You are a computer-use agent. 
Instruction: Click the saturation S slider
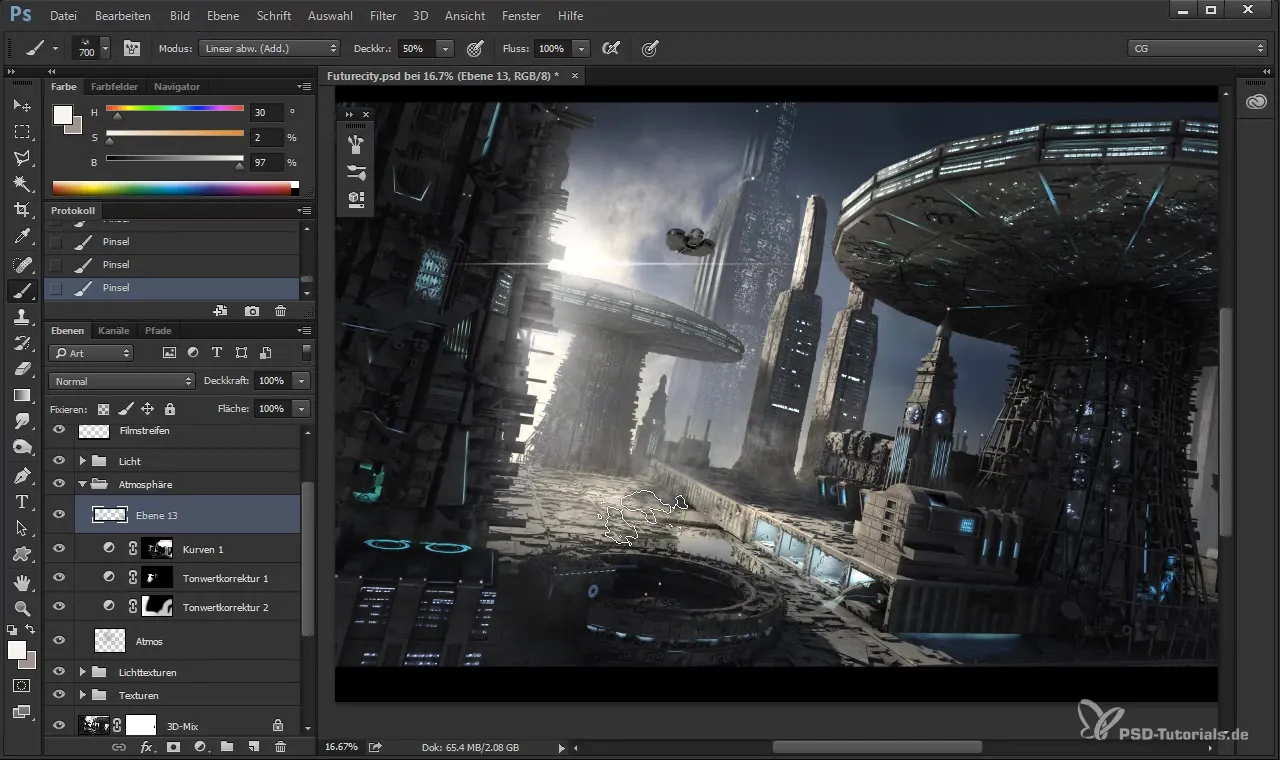pos(175,134)
